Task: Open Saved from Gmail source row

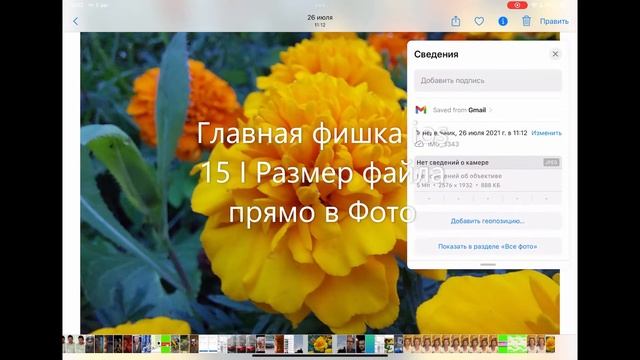Action: pyautogui.click(x=488, y=110)
